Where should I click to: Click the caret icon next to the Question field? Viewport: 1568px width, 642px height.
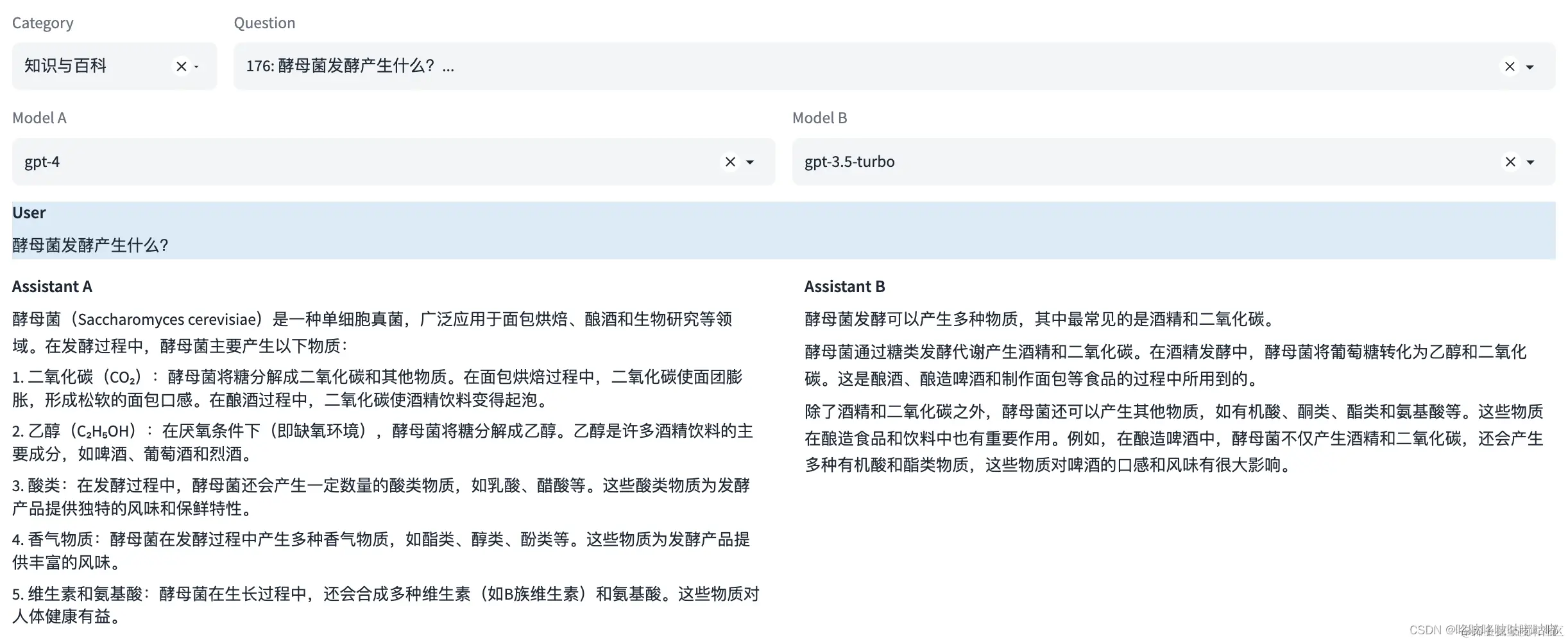[x=1530, y=67]
